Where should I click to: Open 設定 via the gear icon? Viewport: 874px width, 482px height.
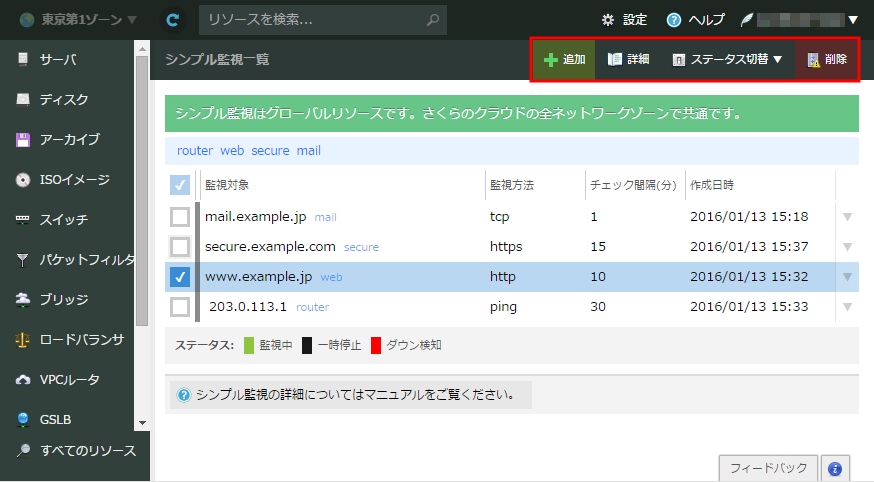pyautogui.click(x=607, y=20)
